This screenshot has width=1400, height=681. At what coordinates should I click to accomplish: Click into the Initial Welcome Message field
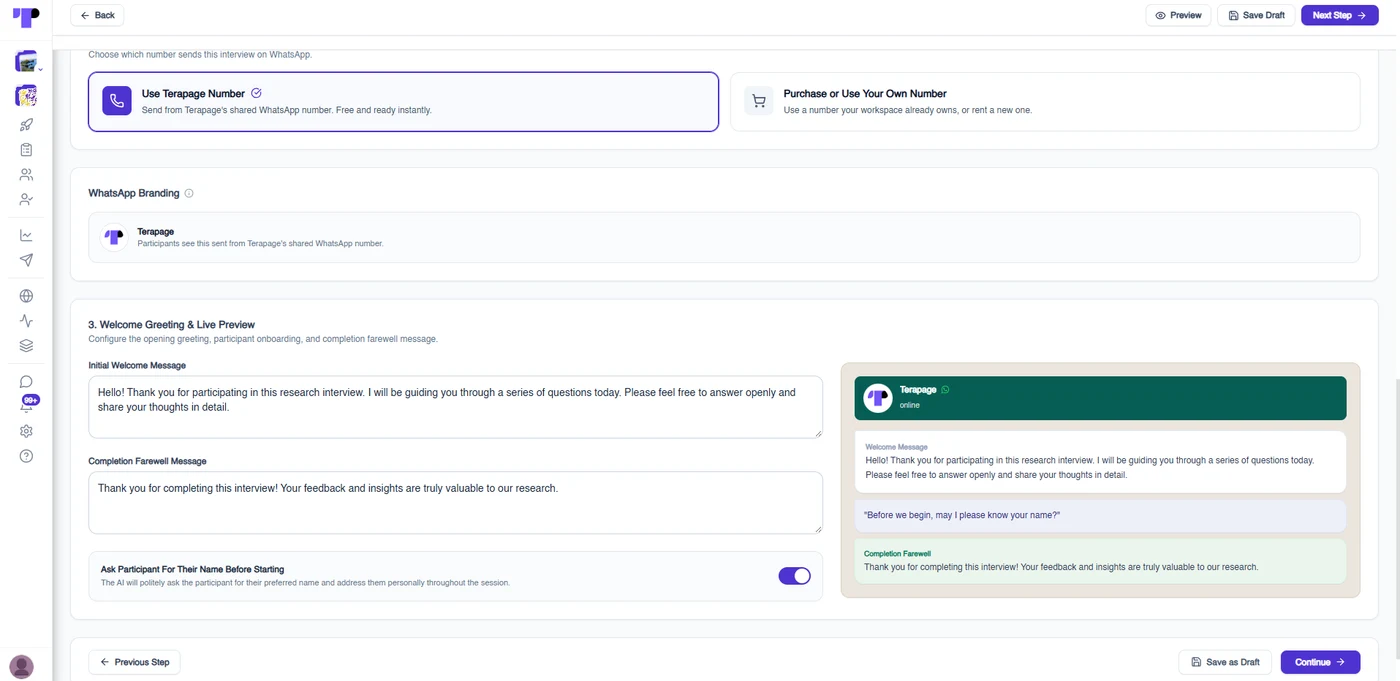click(x=455, y=407)
